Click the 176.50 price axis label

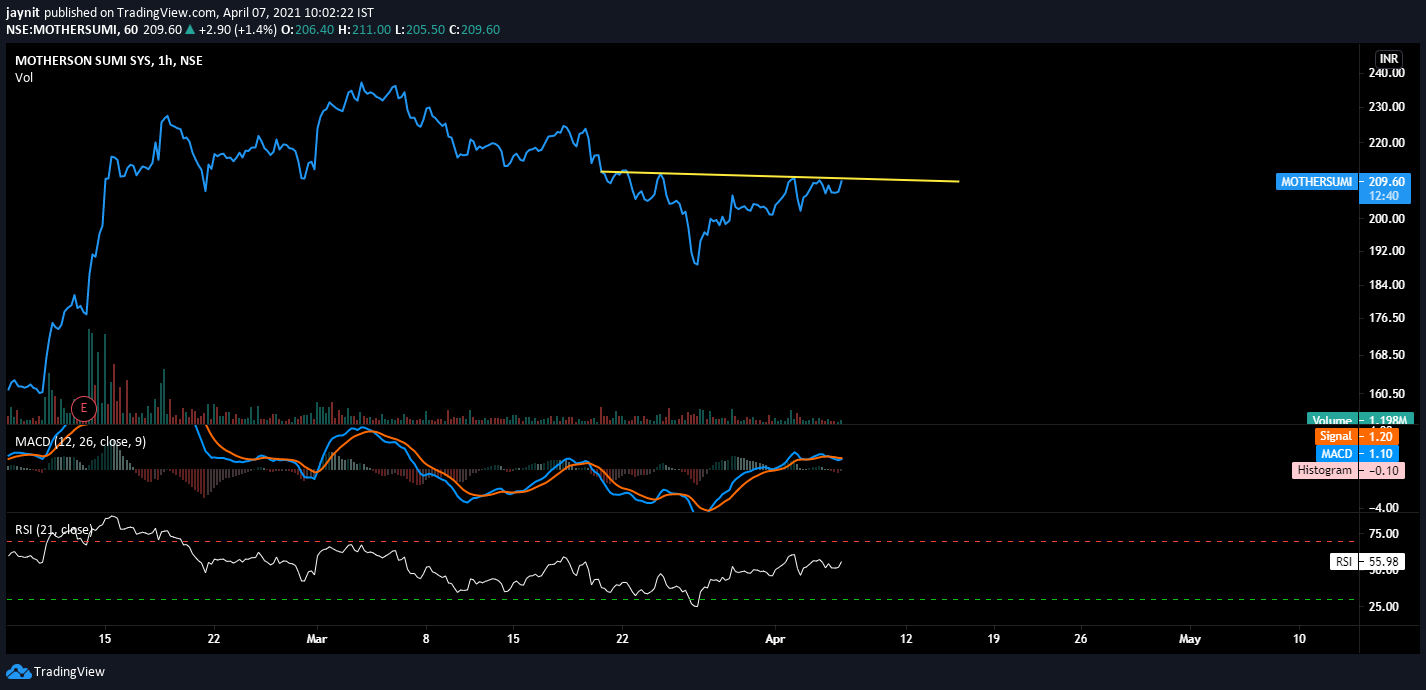tap(1387, 318)
